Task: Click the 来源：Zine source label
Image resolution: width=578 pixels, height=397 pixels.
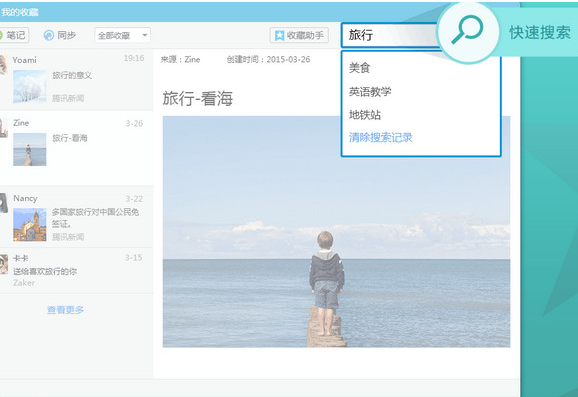Action: click(181, 60)
